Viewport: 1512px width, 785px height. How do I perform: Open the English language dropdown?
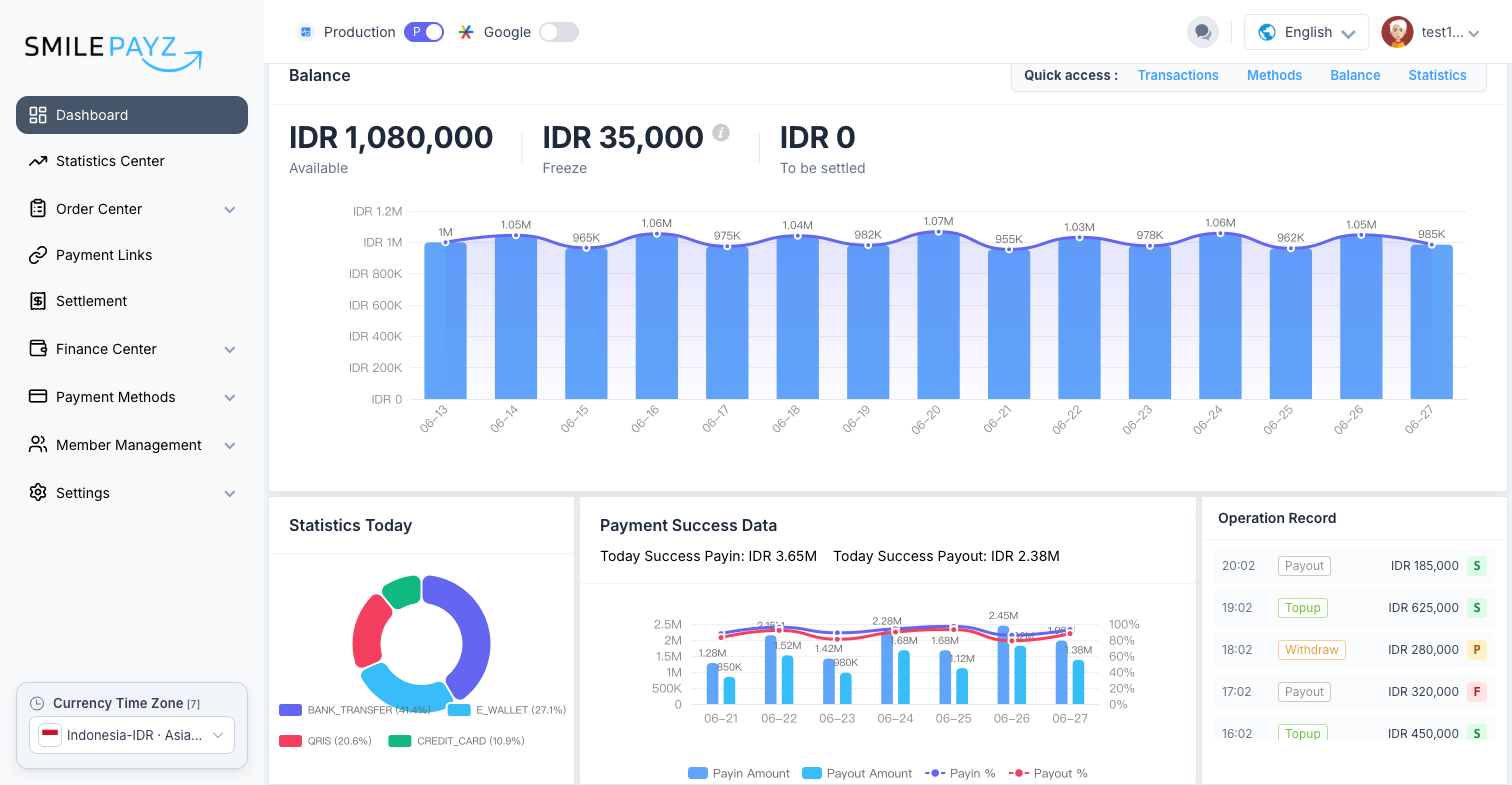pyautogui.click(x=1306, y=32)
